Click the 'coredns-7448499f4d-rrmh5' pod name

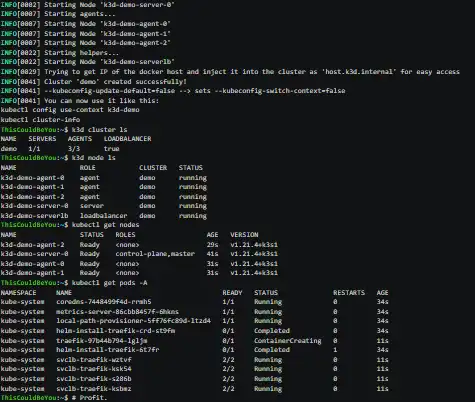(104, 302)
